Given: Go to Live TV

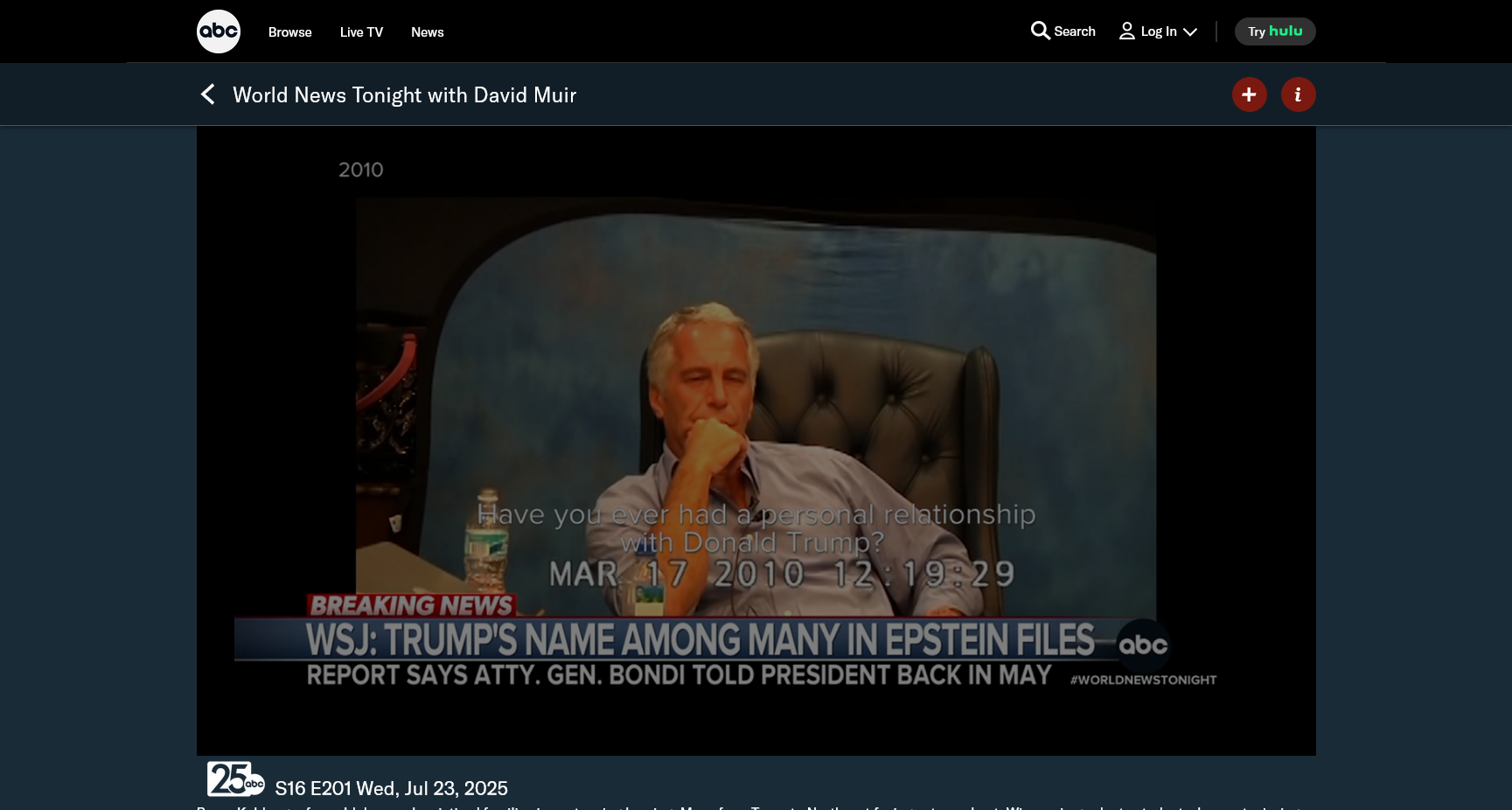Looking at the screenshot, I should coord(361,32).
